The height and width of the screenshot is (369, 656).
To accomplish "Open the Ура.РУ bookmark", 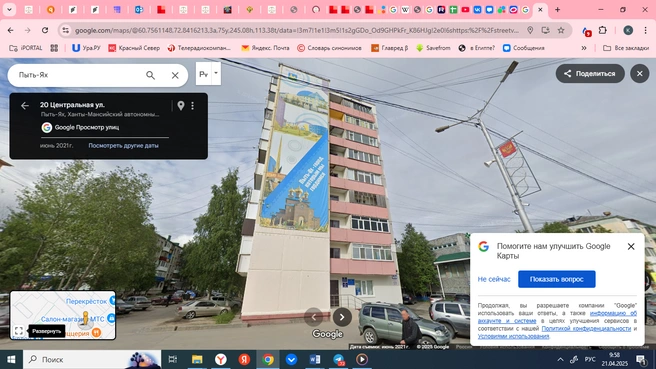I will click(86, 48).
